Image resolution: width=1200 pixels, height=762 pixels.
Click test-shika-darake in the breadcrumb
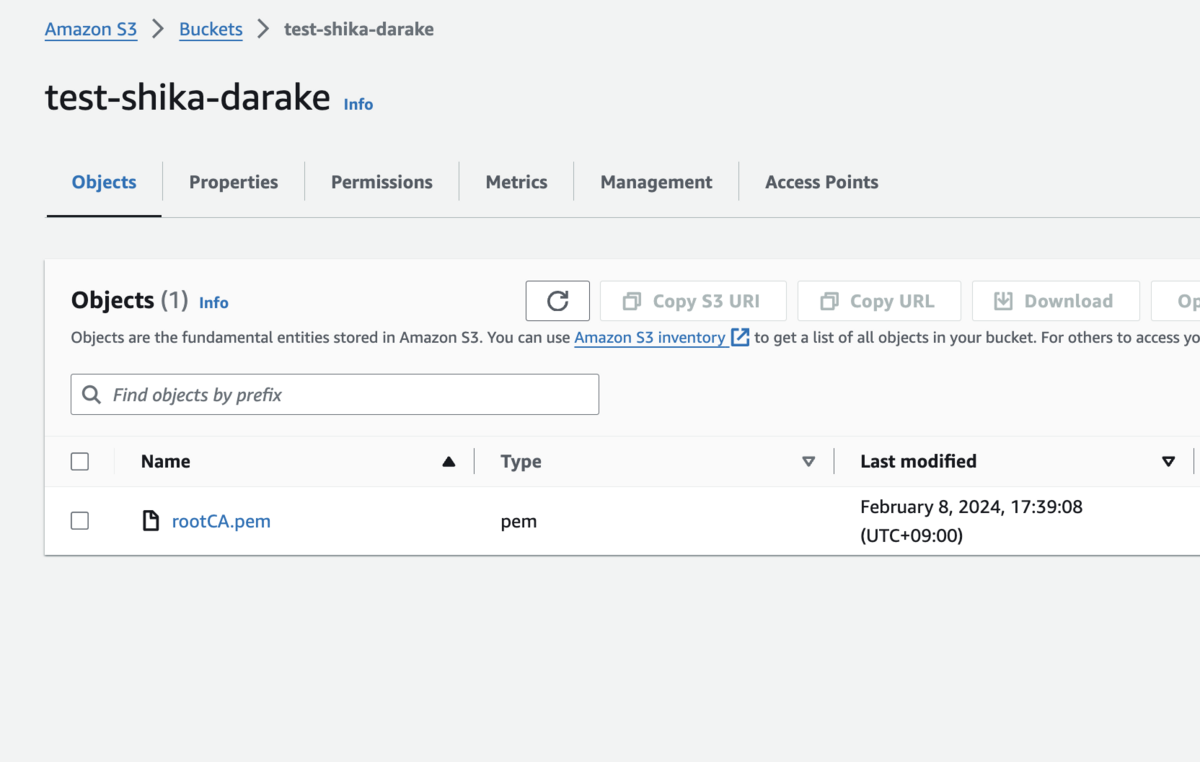359,29
